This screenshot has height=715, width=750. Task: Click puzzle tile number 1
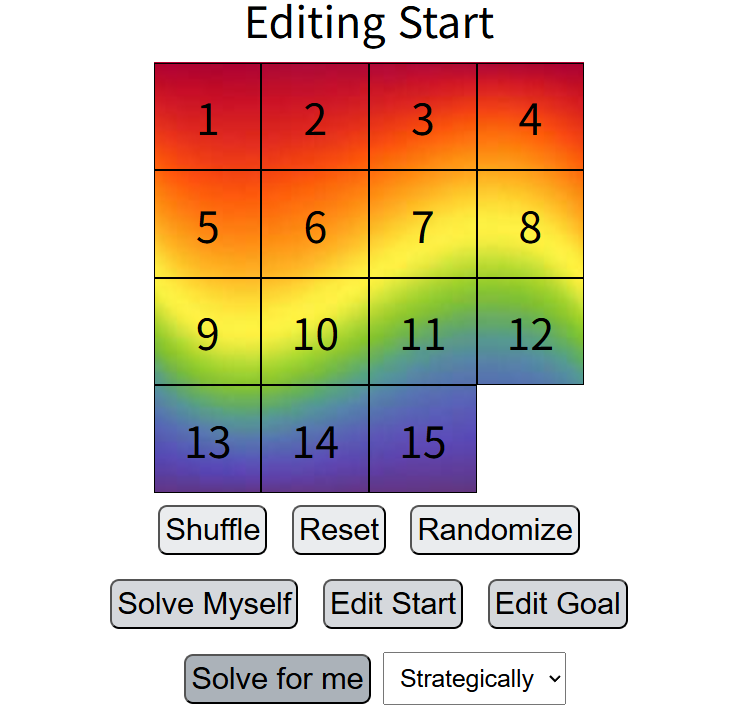208,117
